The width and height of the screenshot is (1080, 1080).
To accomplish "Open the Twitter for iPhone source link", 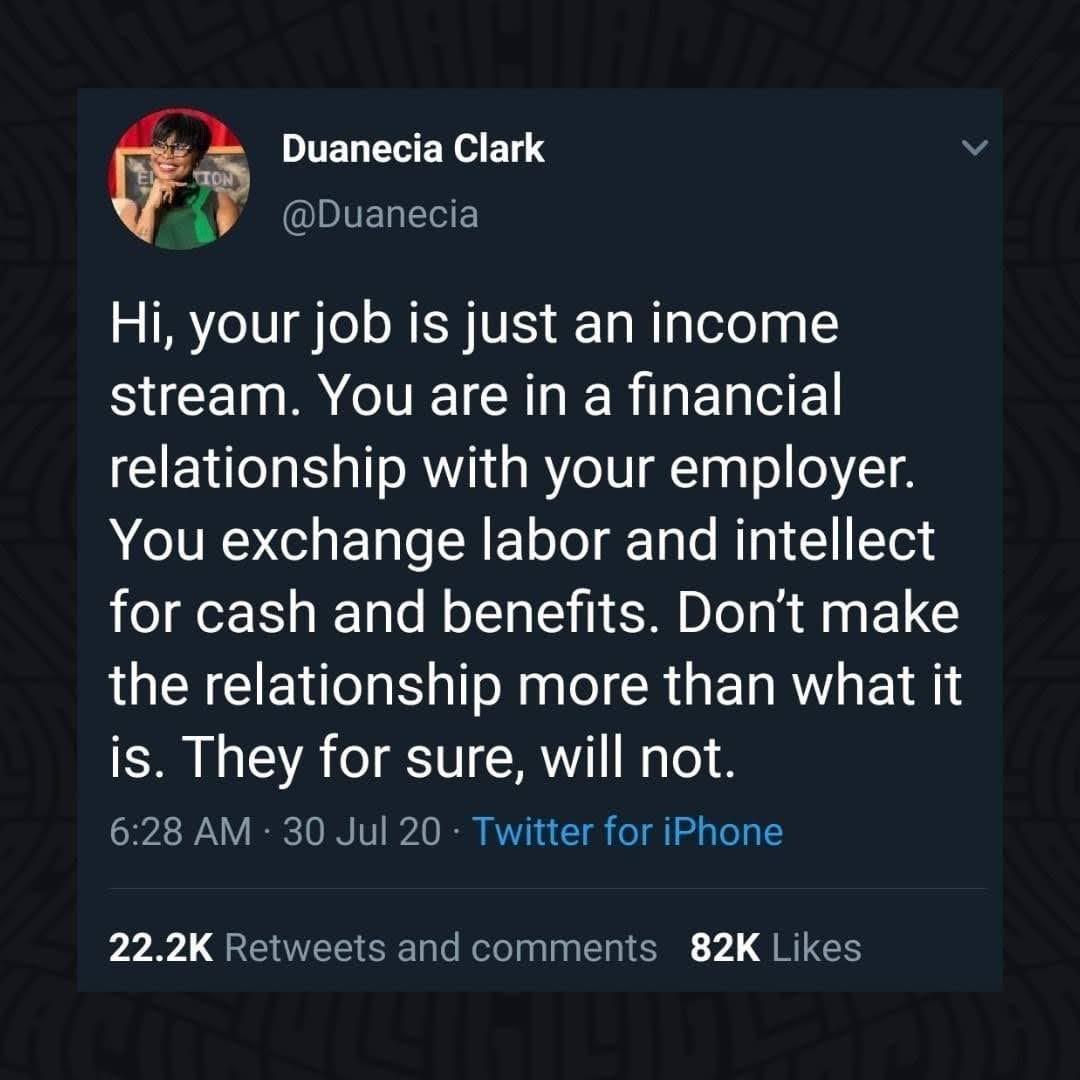I will click(x=627, y=832).
